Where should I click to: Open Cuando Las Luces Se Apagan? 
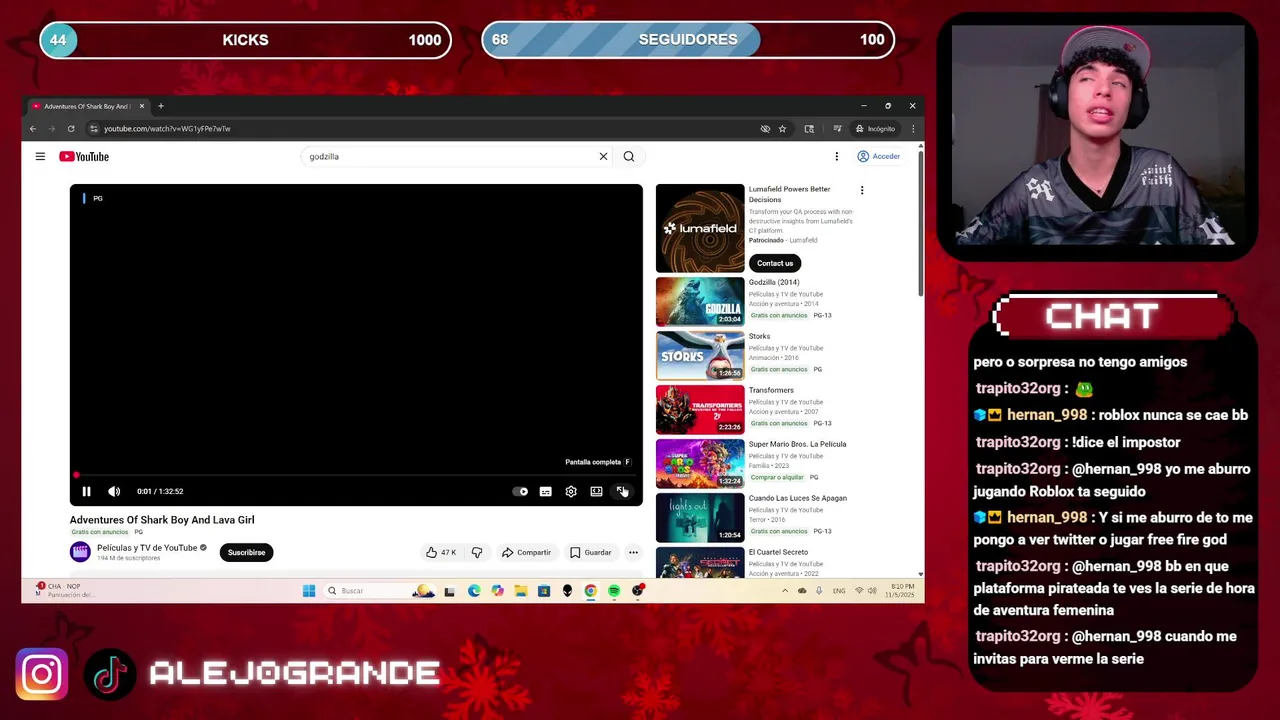tap(797, 498)
